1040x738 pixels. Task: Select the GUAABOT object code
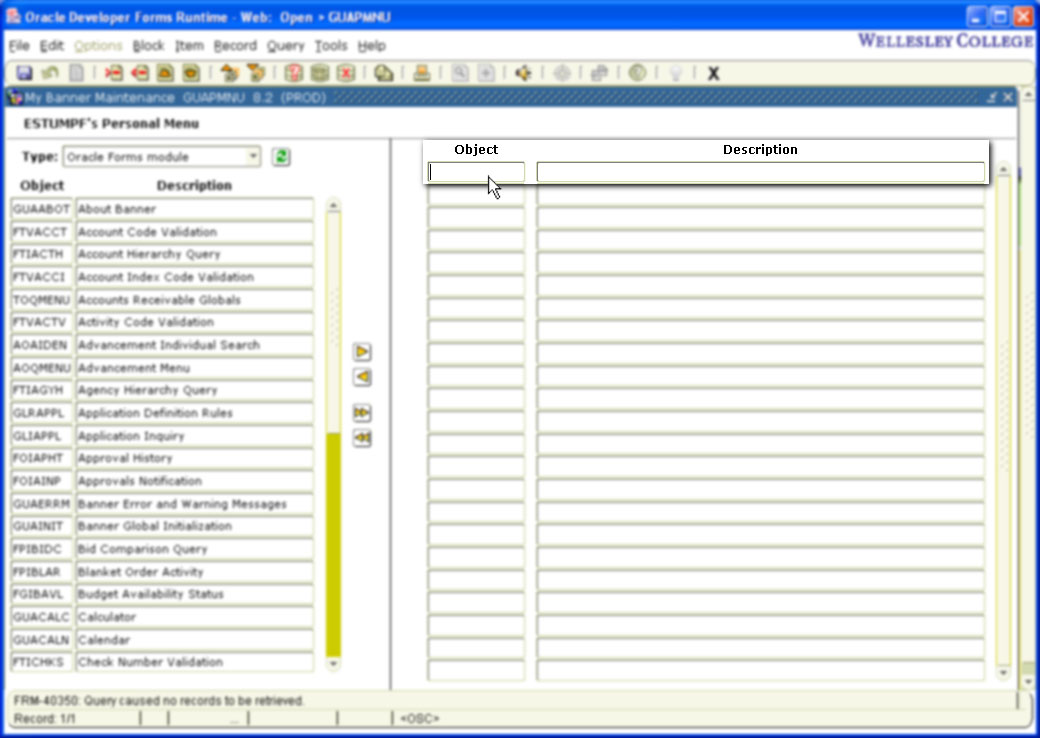(x=41, y=209)
